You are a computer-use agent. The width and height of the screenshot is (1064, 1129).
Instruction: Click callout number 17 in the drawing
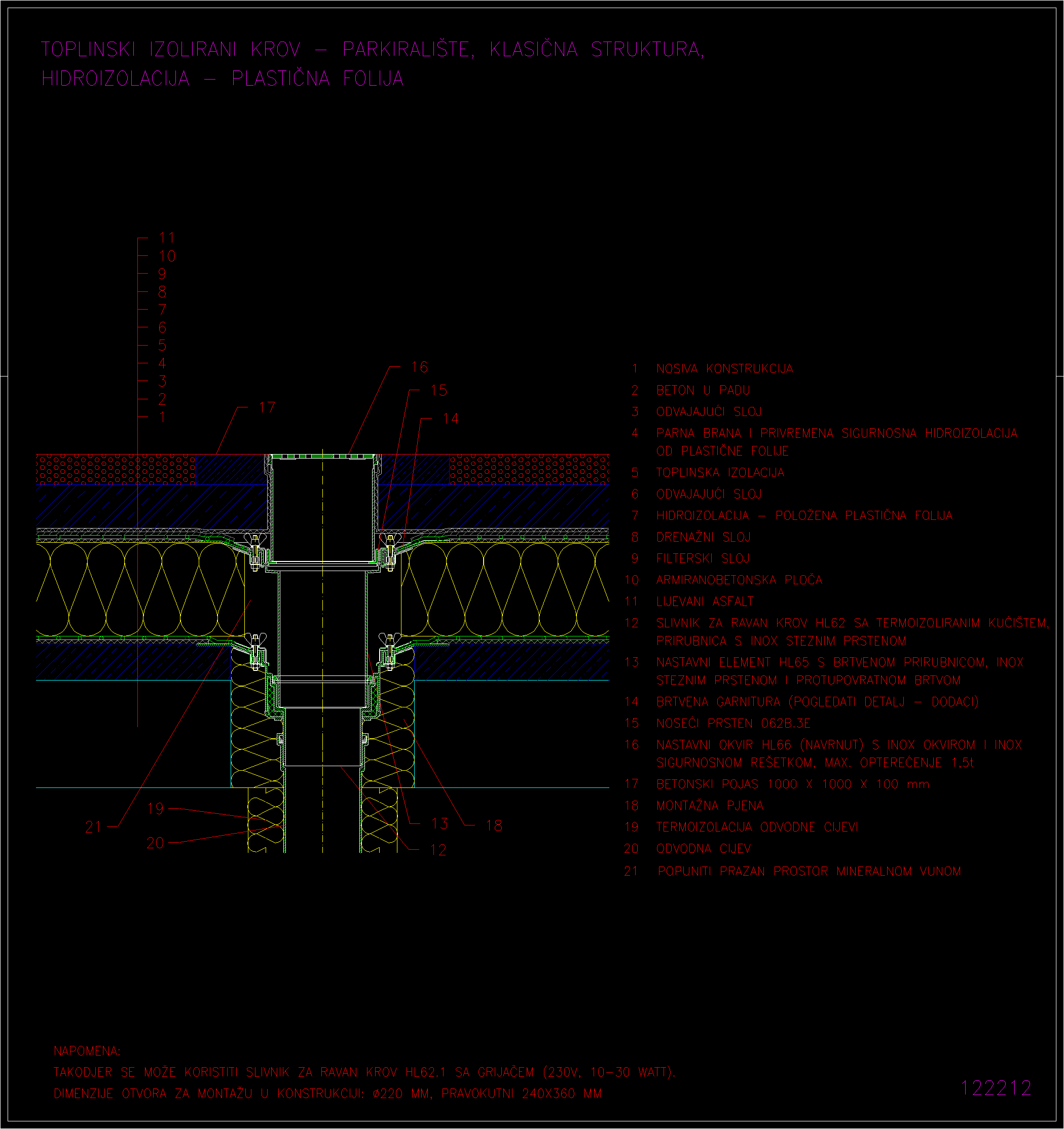267,407
